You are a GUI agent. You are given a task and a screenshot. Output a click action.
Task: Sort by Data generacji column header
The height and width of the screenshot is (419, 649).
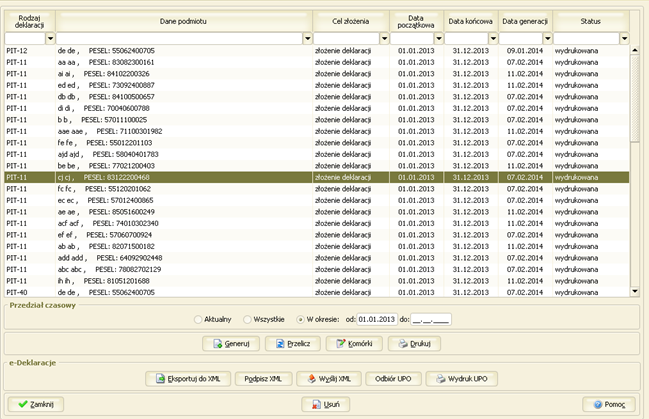pyautogui.click(x=525, y=22)
